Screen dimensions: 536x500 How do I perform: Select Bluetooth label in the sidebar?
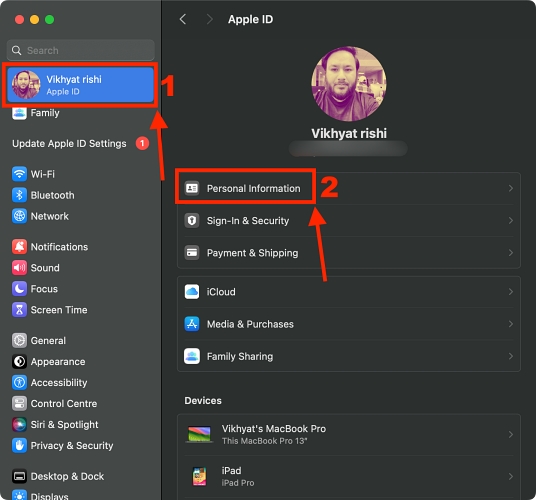[52, 195]
